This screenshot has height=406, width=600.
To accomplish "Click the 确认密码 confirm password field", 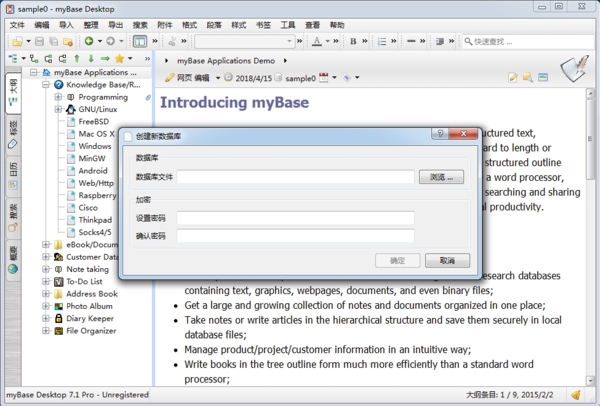I will tap(295, 236).
